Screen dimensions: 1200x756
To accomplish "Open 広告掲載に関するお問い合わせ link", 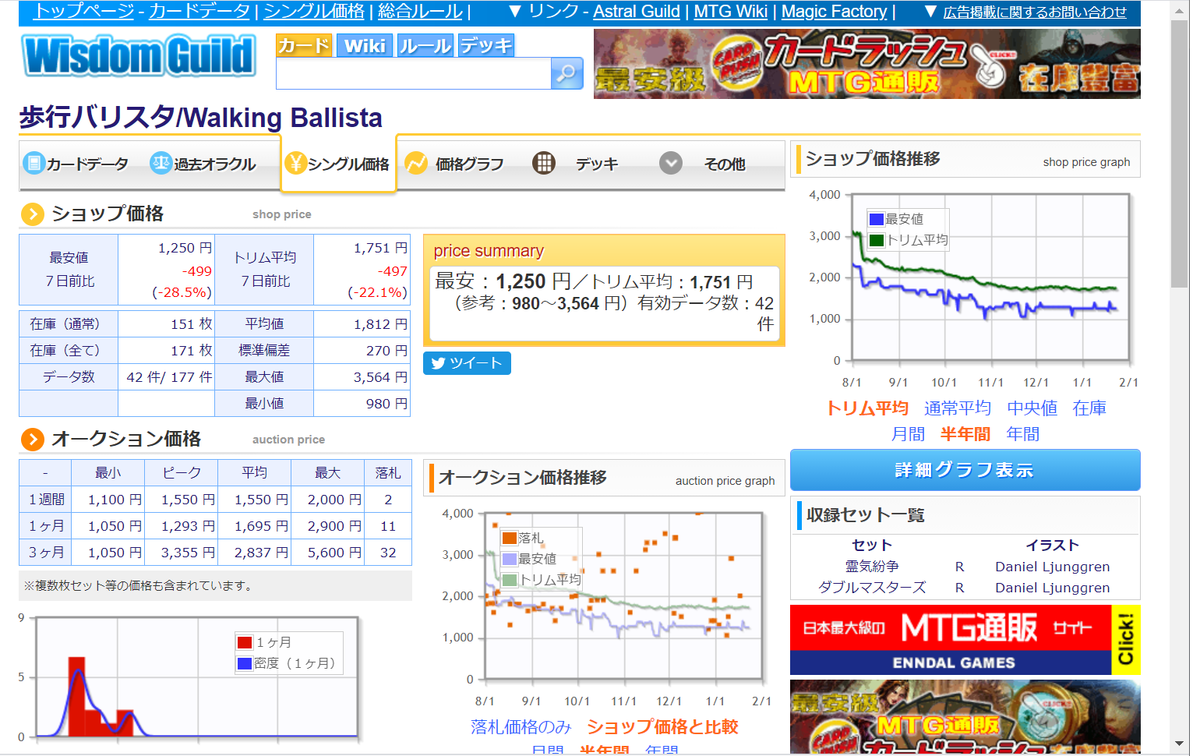I will 1035,12.
